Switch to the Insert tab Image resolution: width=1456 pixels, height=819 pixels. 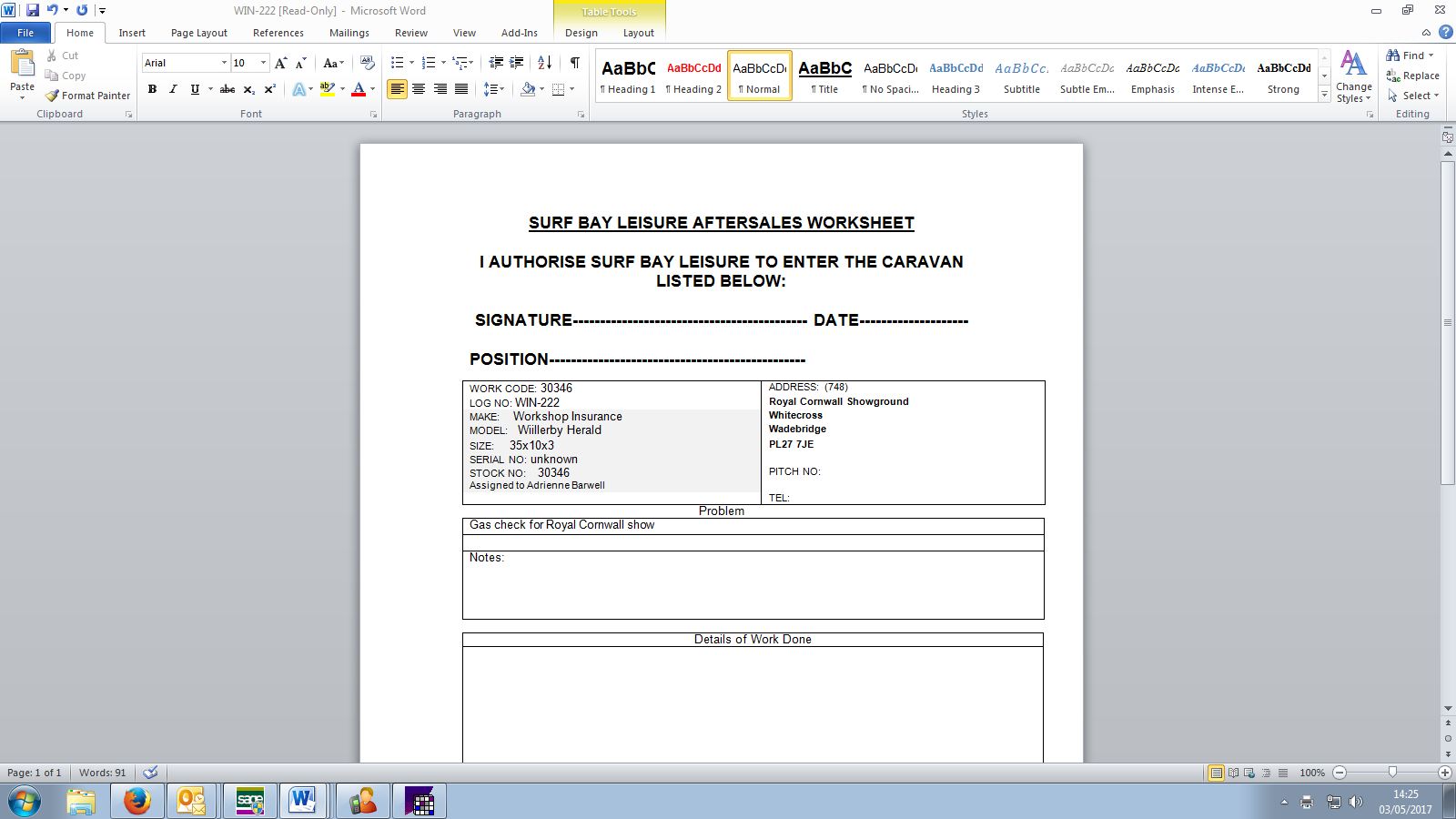pyautogui.click(x=132, y=33)
